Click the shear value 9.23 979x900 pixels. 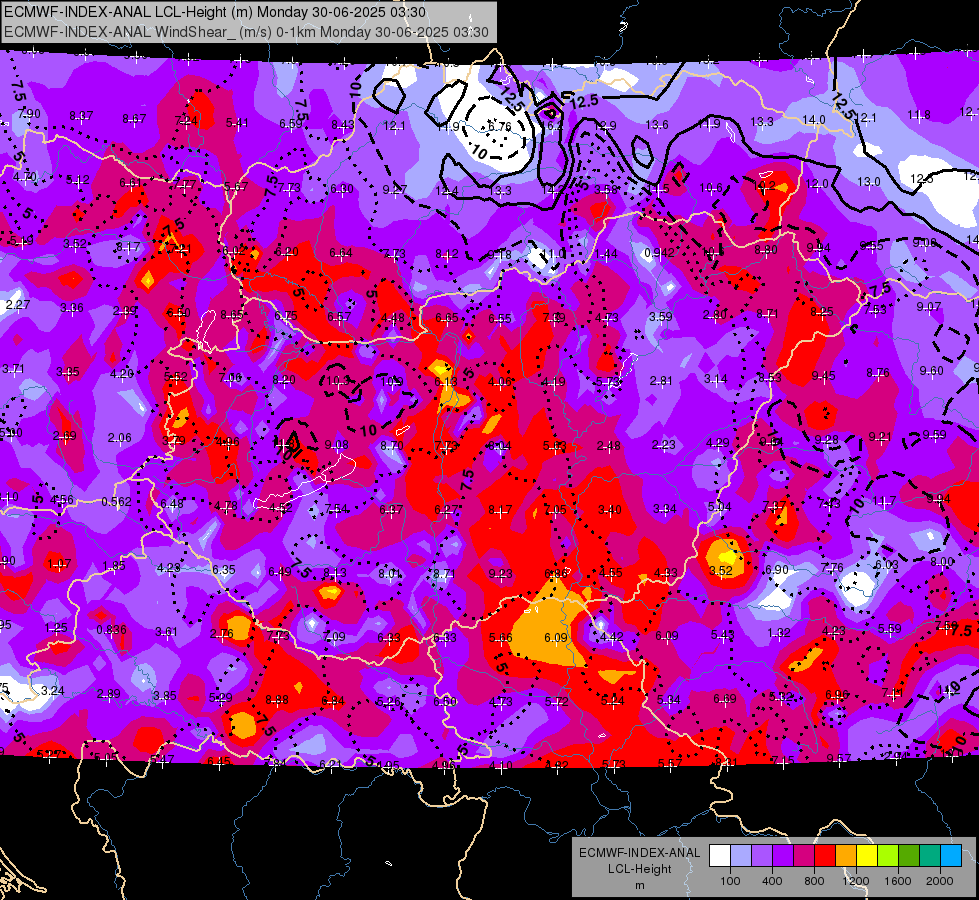tap(500, 573)
